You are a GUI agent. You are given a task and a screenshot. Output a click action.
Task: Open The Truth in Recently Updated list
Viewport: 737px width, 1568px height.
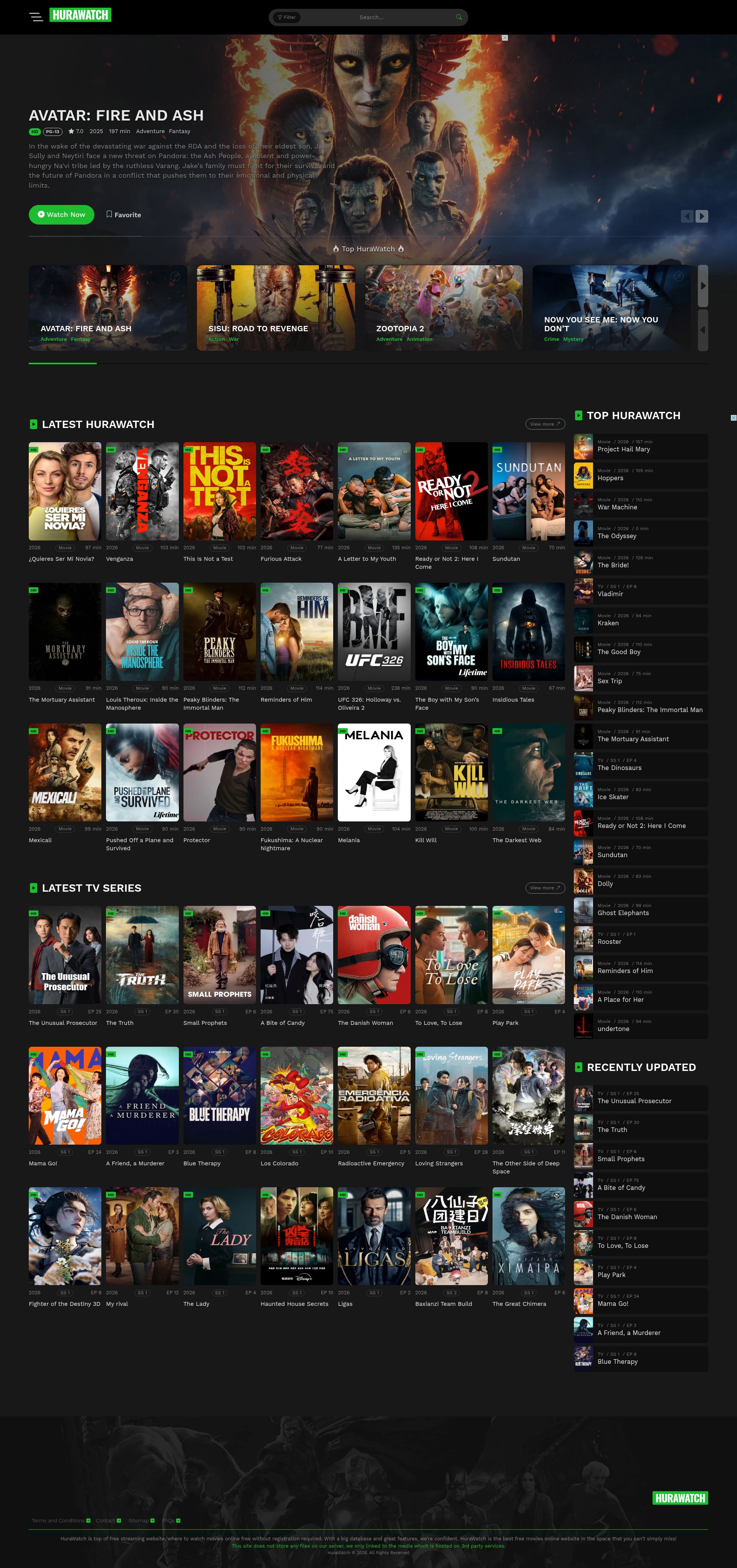tap(641, 1127)
